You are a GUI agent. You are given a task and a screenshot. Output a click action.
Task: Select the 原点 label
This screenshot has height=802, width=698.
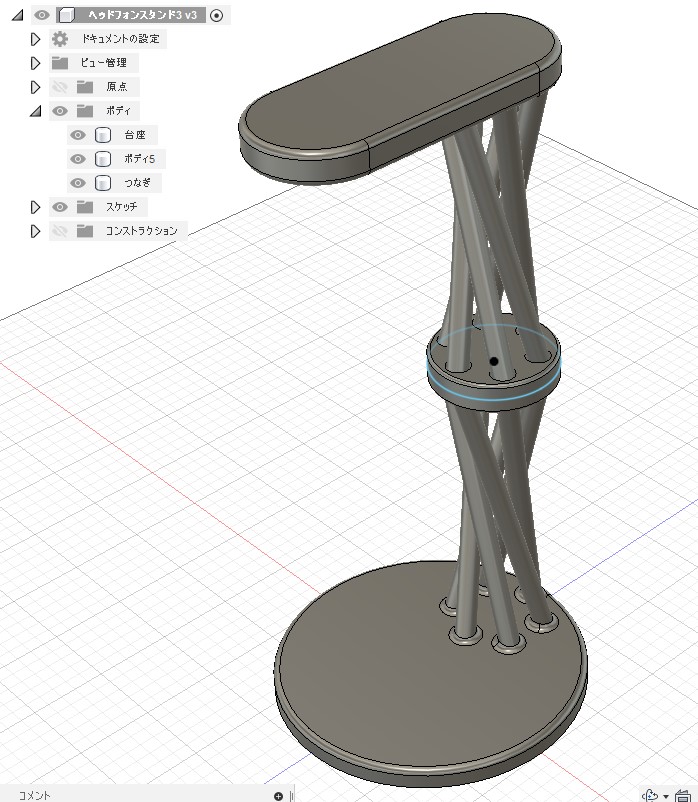click(x=117, y=87)
